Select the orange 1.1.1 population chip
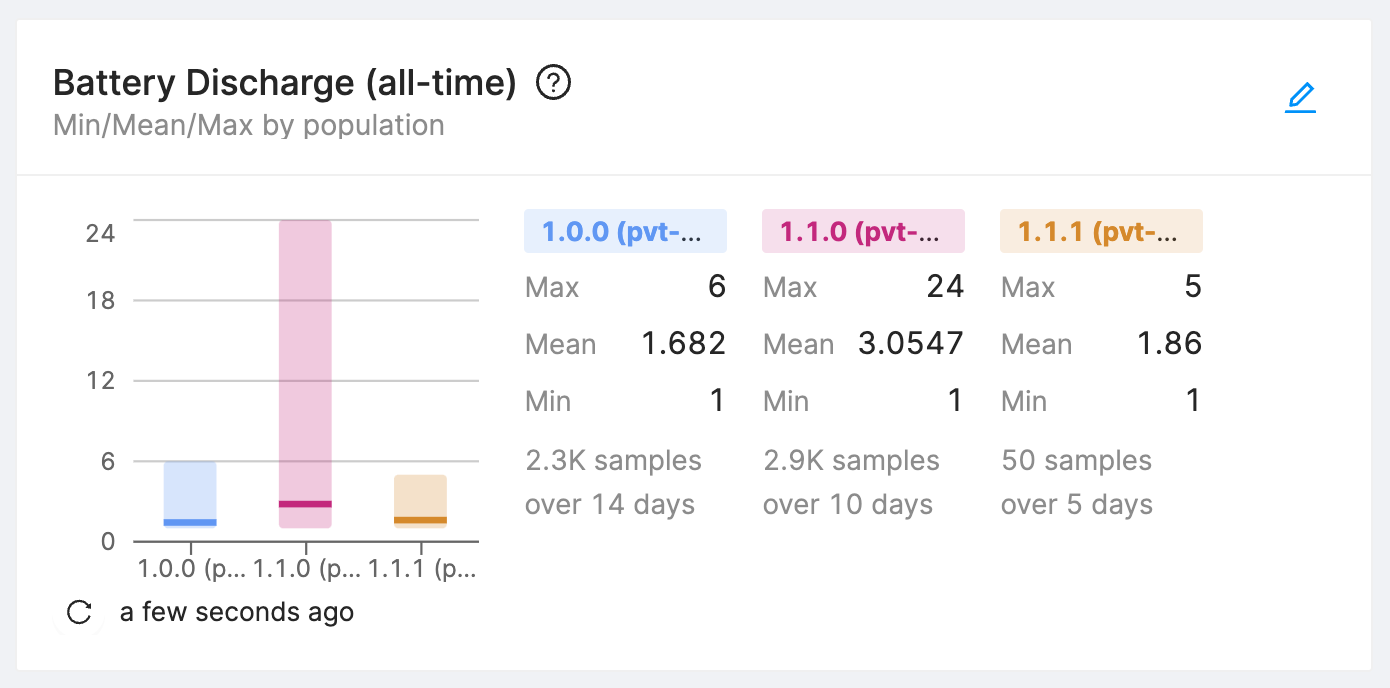This screenshot has width=1390, height=688. tap(1101, 232)
